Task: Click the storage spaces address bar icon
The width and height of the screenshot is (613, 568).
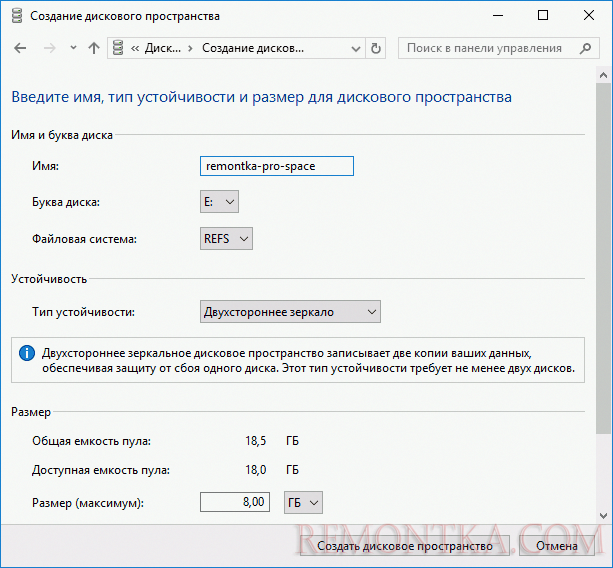Action: pos(118,48)
